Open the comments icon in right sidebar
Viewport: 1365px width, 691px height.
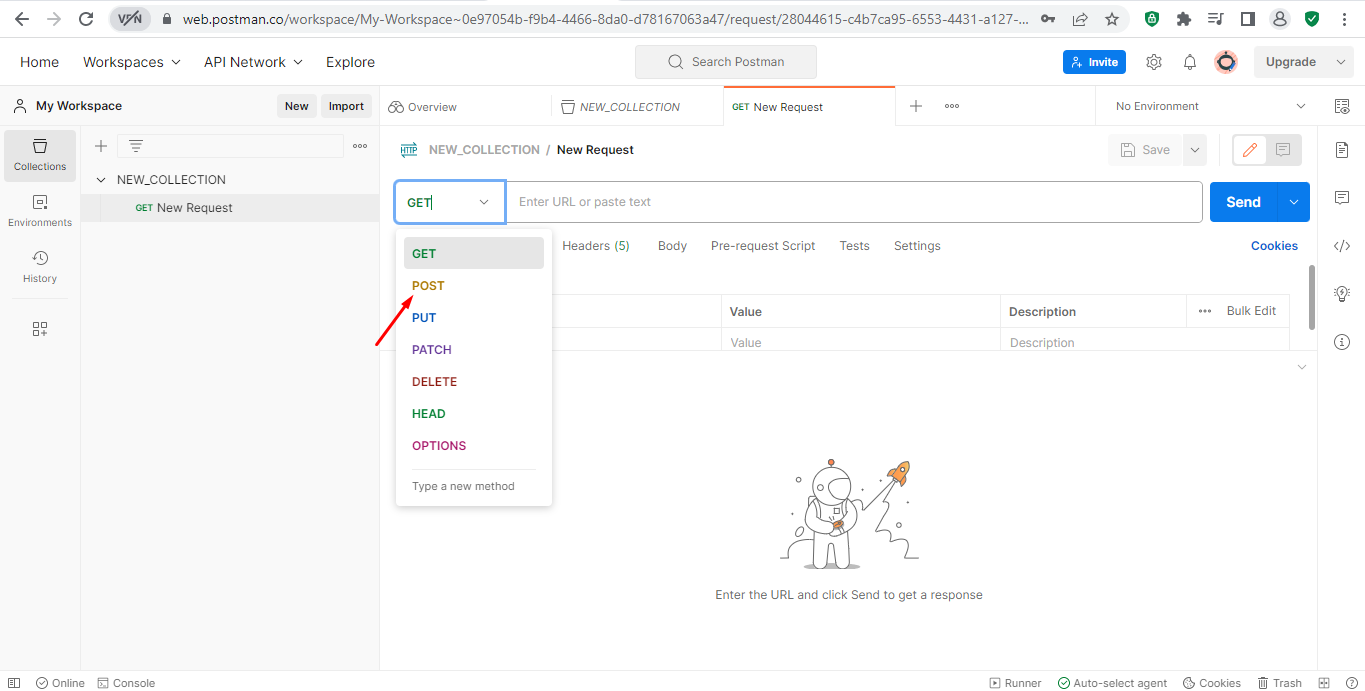click(x=1342, y=198)
